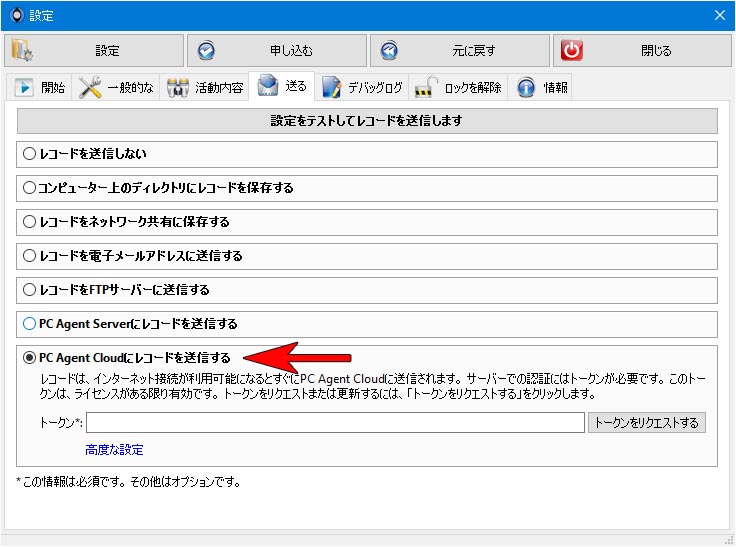The width and height of the screenshot is (736, 547).
Task: Select レコードを電子メールアドレスに送信する option
Action: click(29, 256)
